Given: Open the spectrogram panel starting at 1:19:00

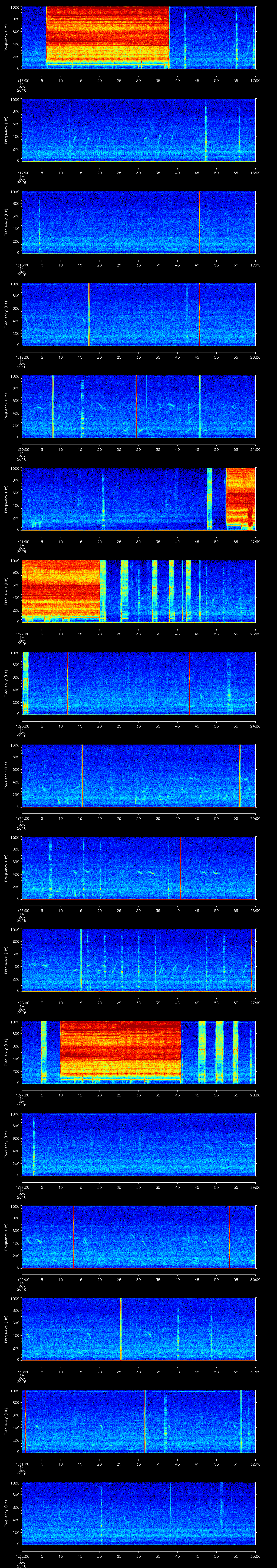Looking at the screenshot, I should pyautogui.click(x=139, y=315).
